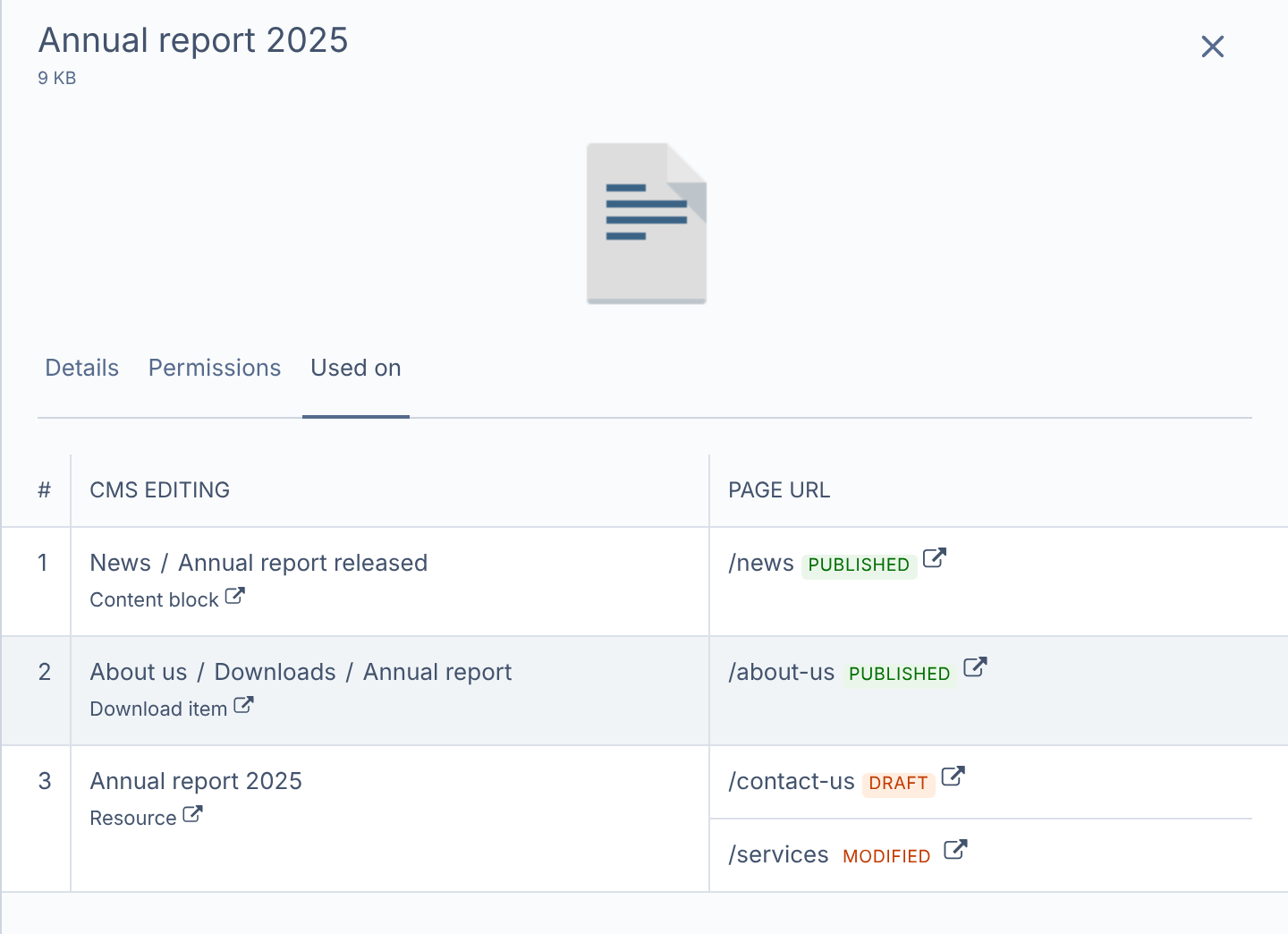Click the /contact-us page URL
Viewport: 1288px width, 934px height.
[x=792, y=781]
